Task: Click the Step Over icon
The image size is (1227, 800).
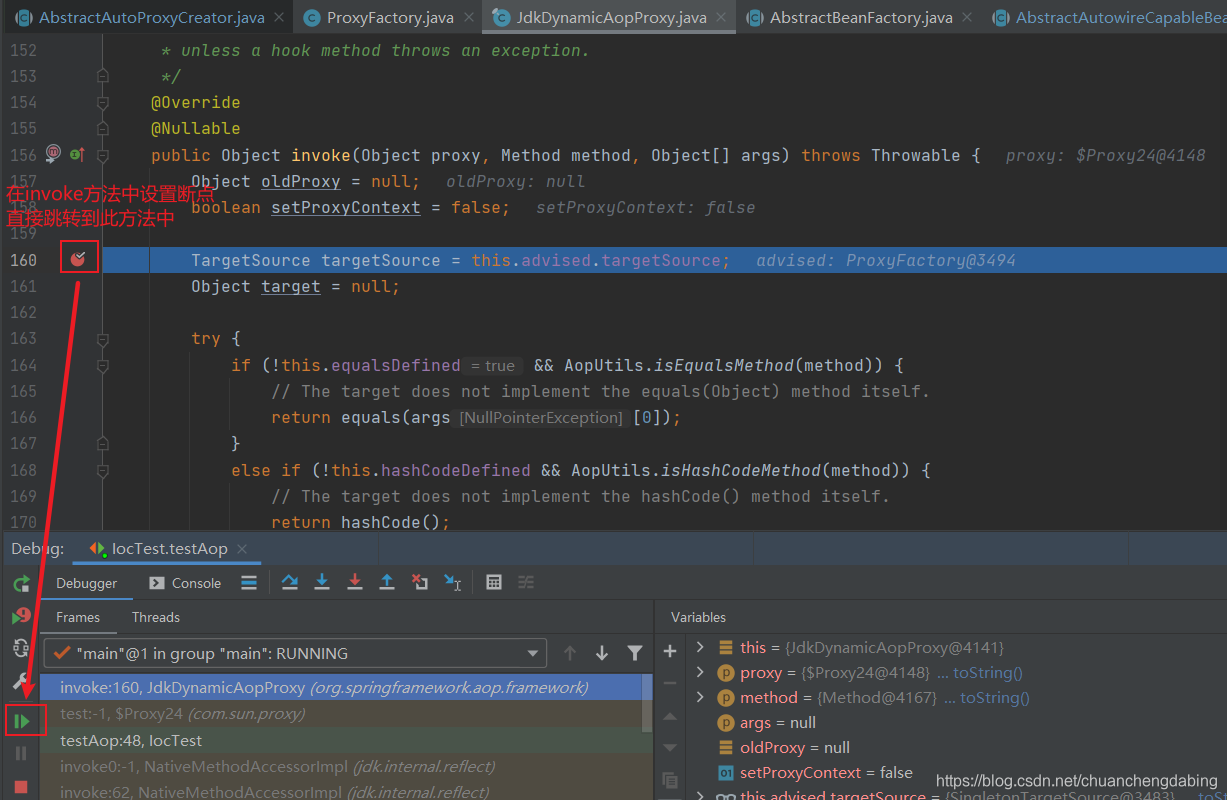Action: pos(290,582)
